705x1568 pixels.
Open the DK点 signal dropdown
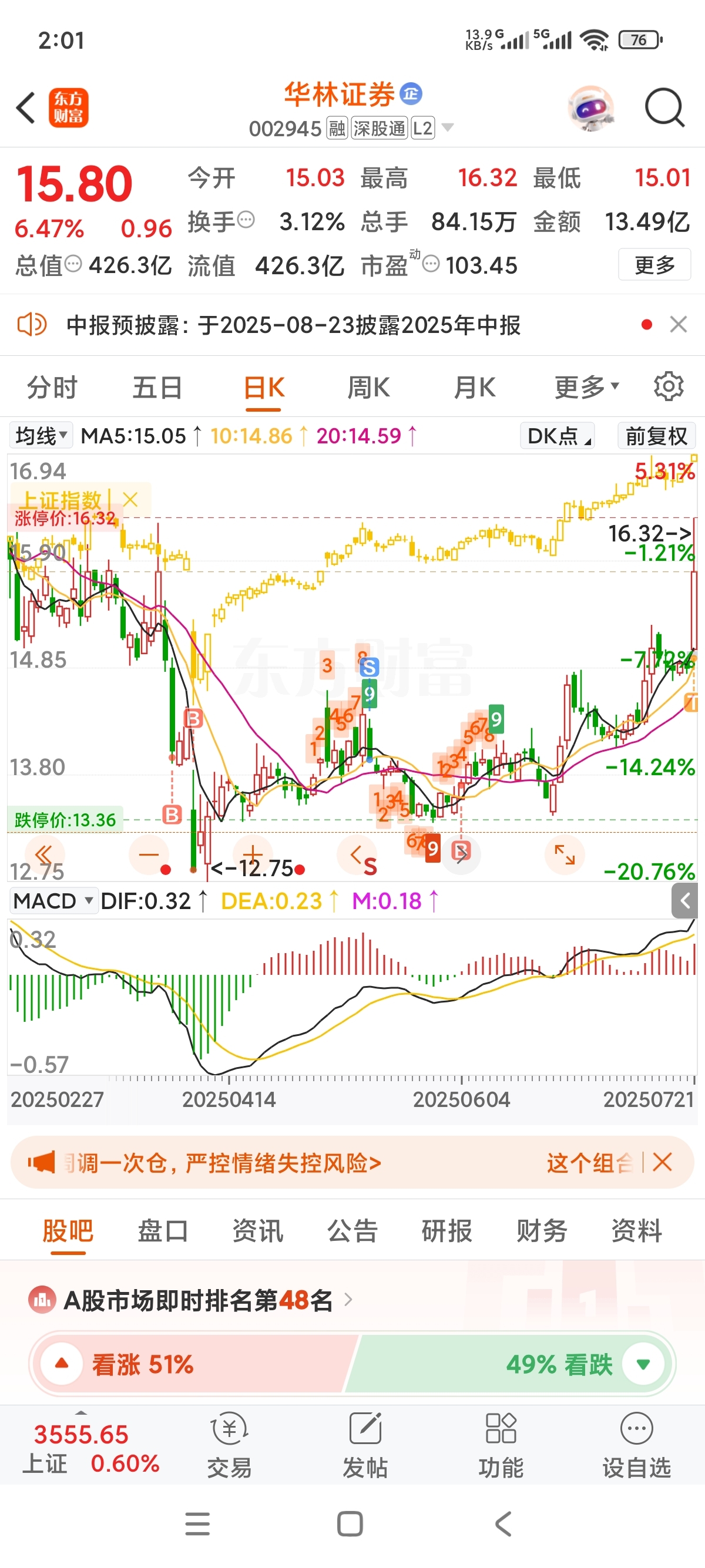point(558,435)
